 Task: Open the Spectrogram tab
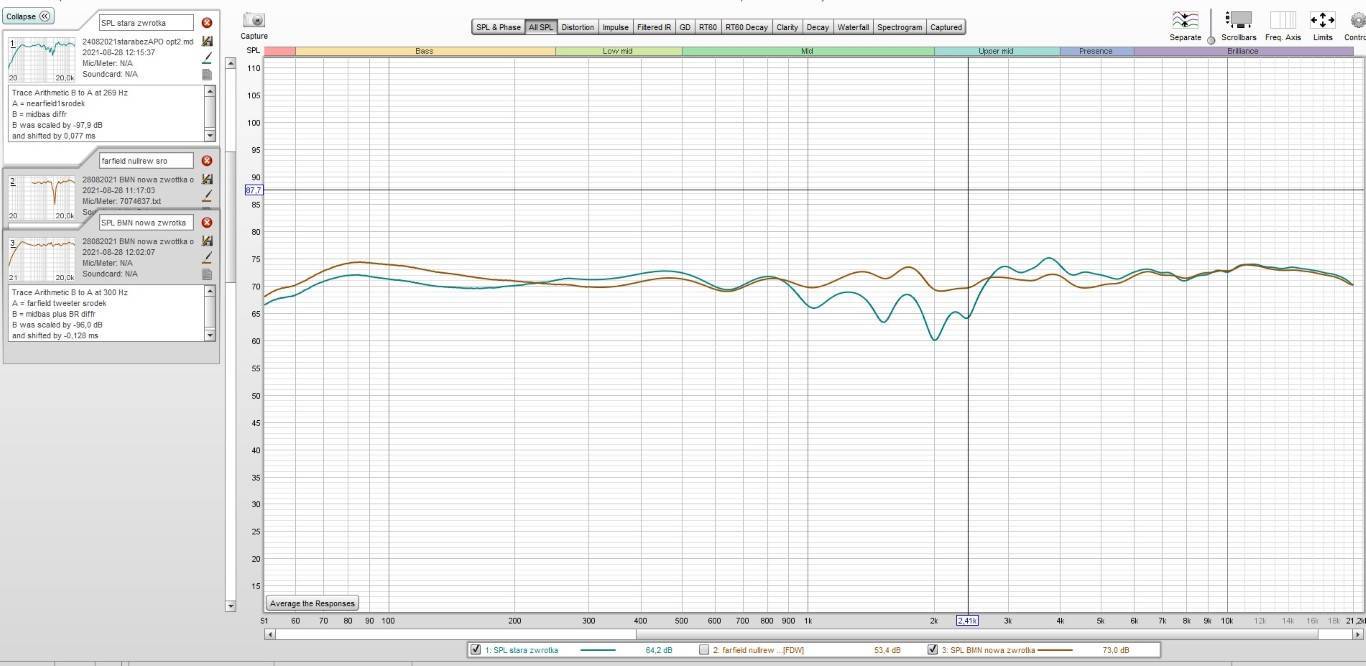(900, 27)
